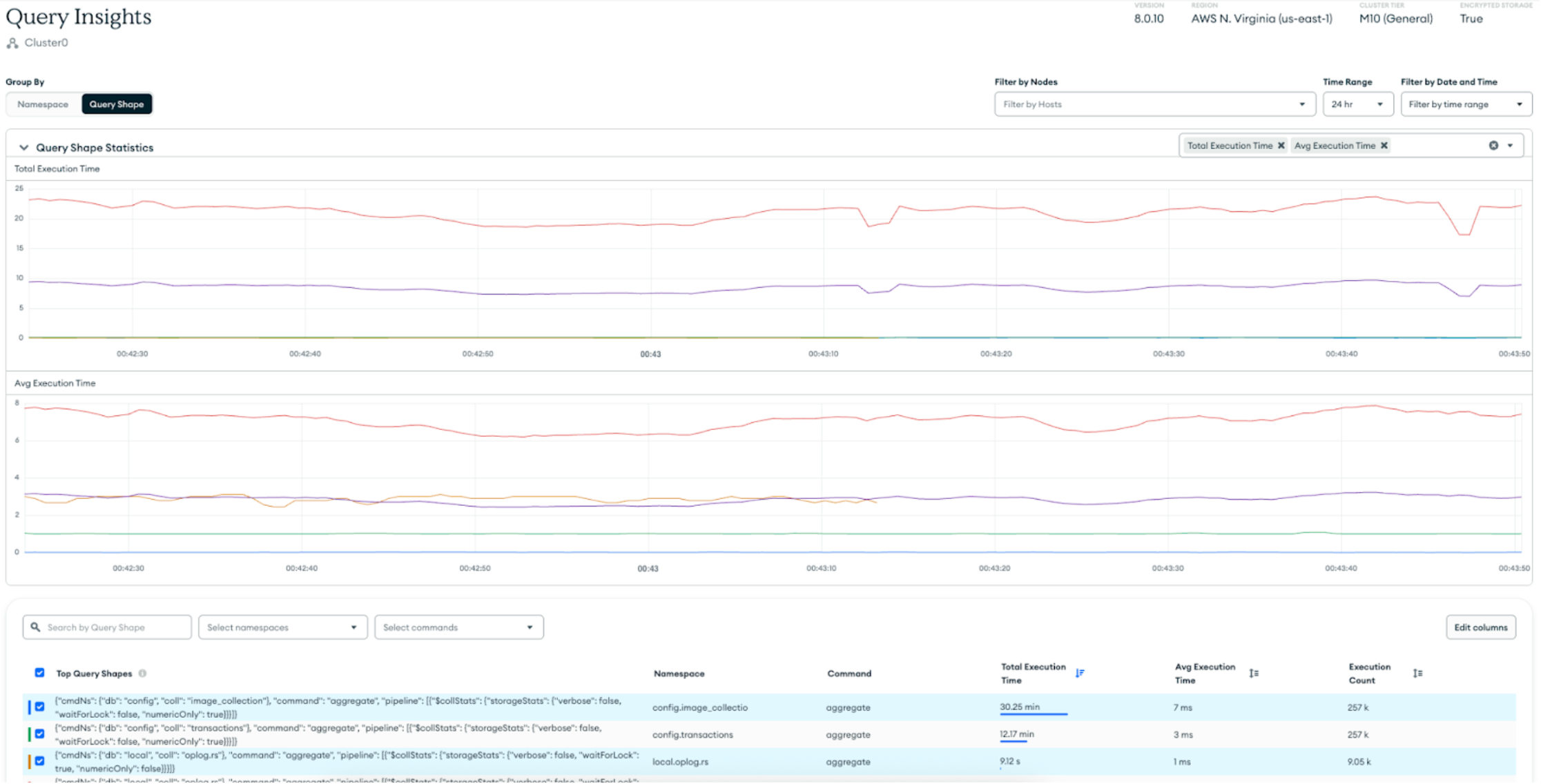Click the Execution Count sort icon
The width and height of the screenshot is (1541, 784).
pyautogui.click(x=1418, y=673)
